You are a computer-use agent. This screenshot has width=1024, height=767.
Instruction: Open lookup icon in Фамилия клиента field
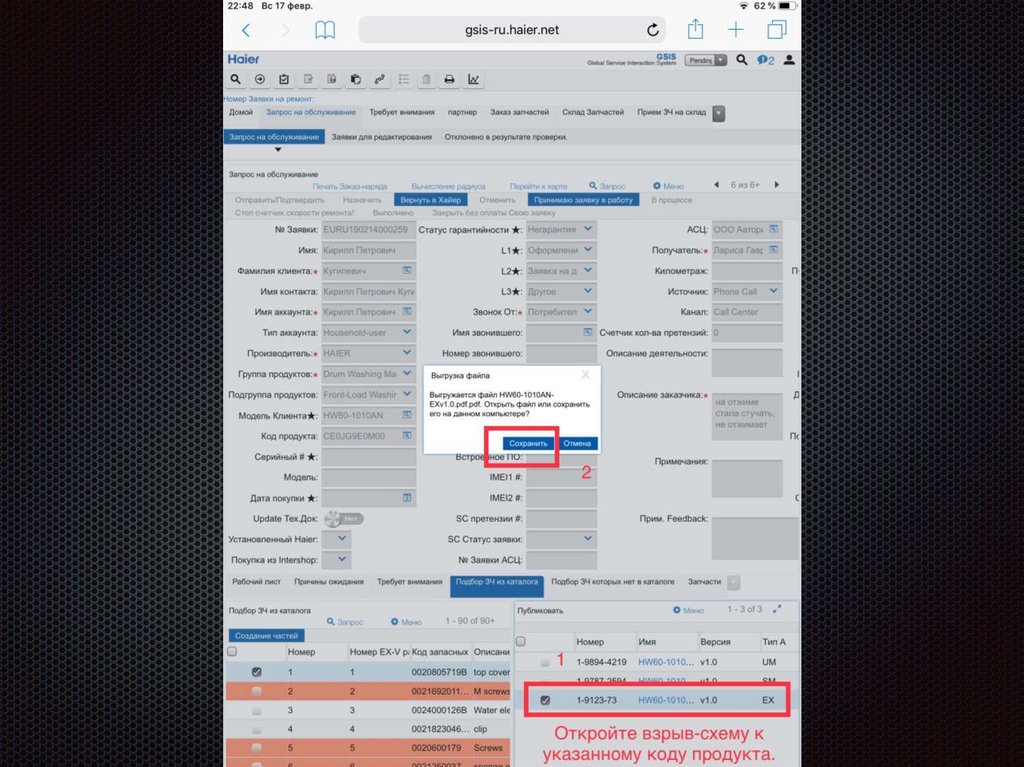(407, 270)
